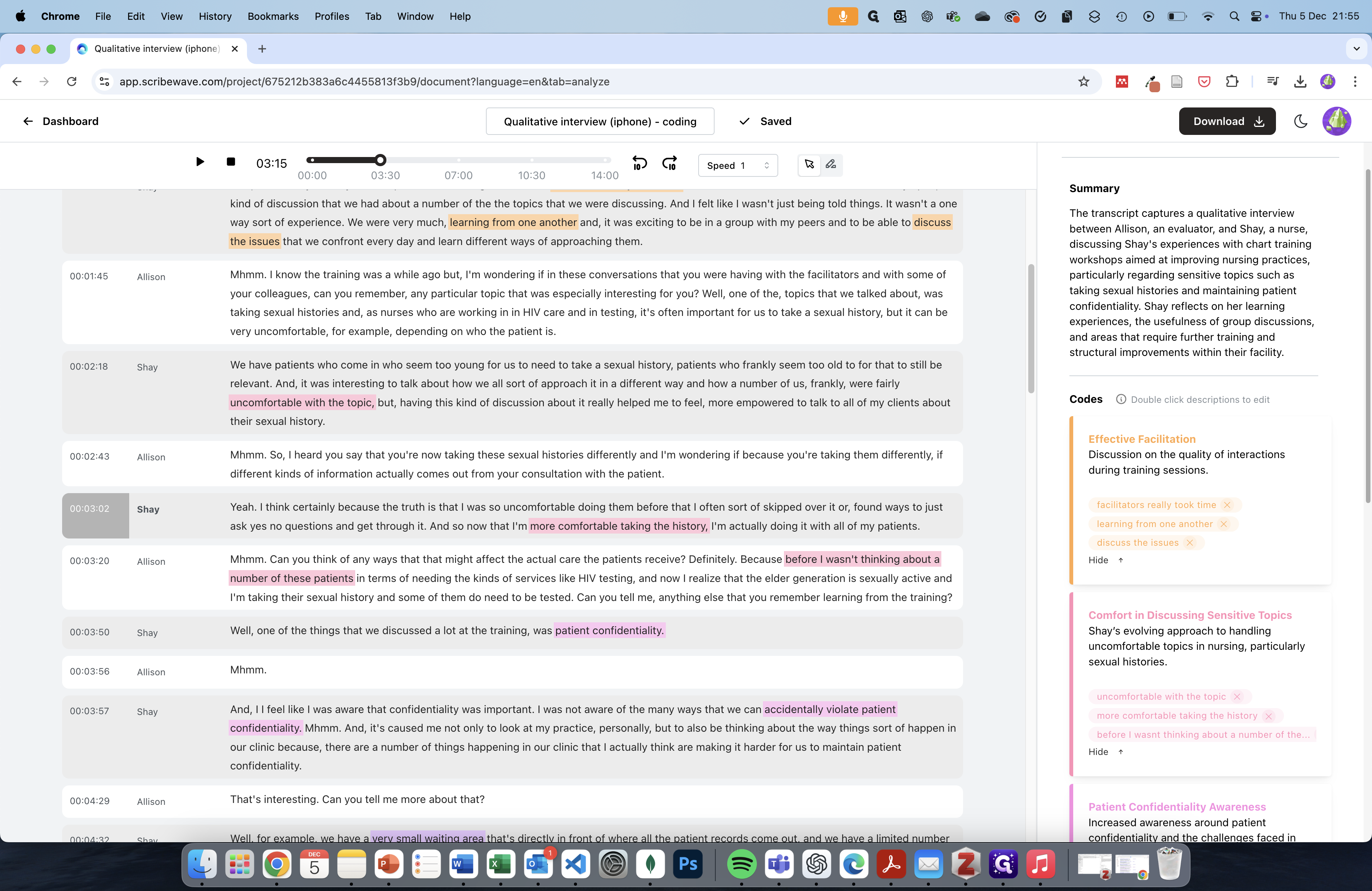
Task: Click the Download button
Action: pos(1227,121)
